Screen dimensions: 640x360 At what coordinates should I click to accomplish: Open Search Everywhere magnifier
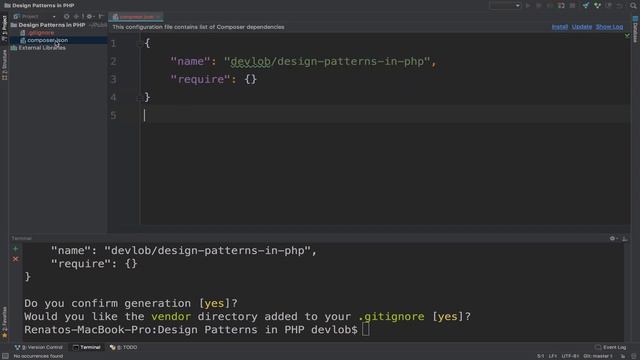[x=633, y=5]
